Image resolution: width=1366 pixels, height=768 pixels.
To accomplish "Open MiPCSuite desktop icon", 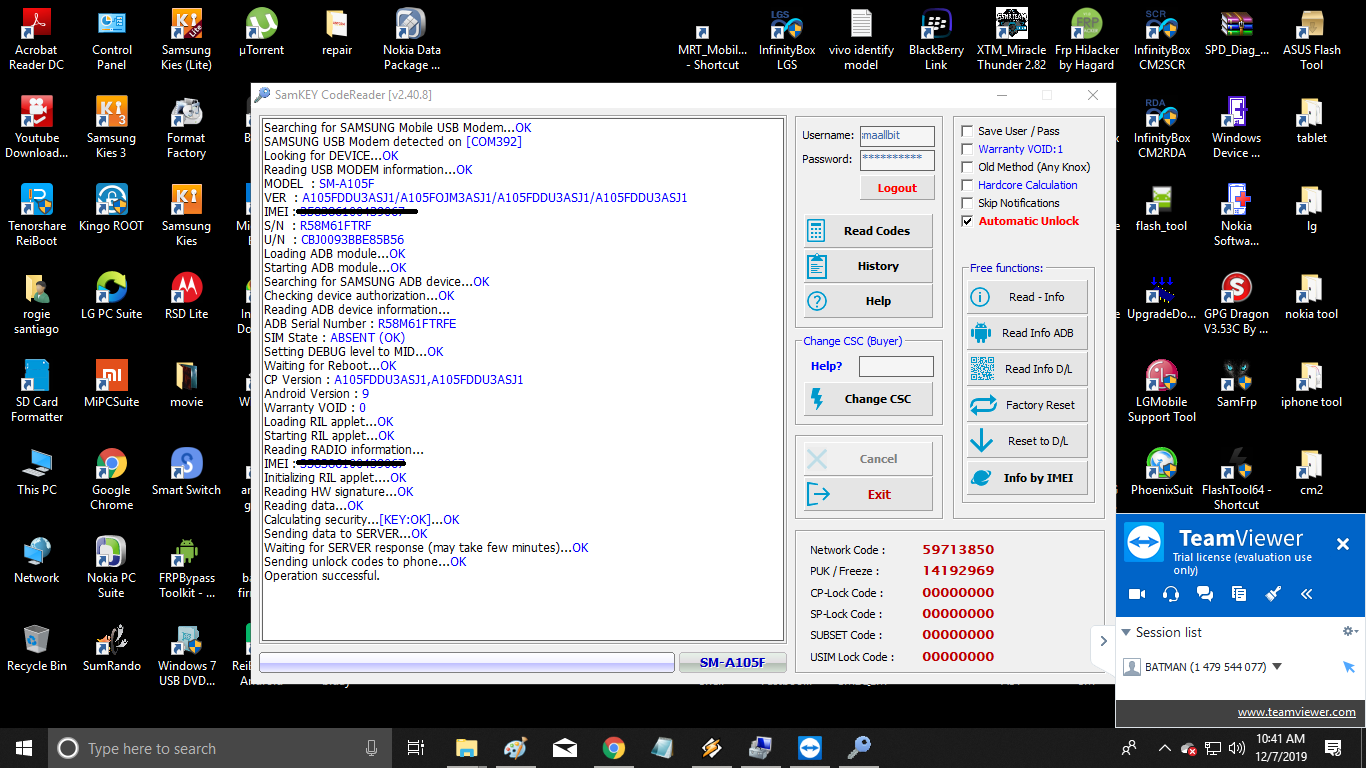I will pyautogui.click(x=112, y=384).
